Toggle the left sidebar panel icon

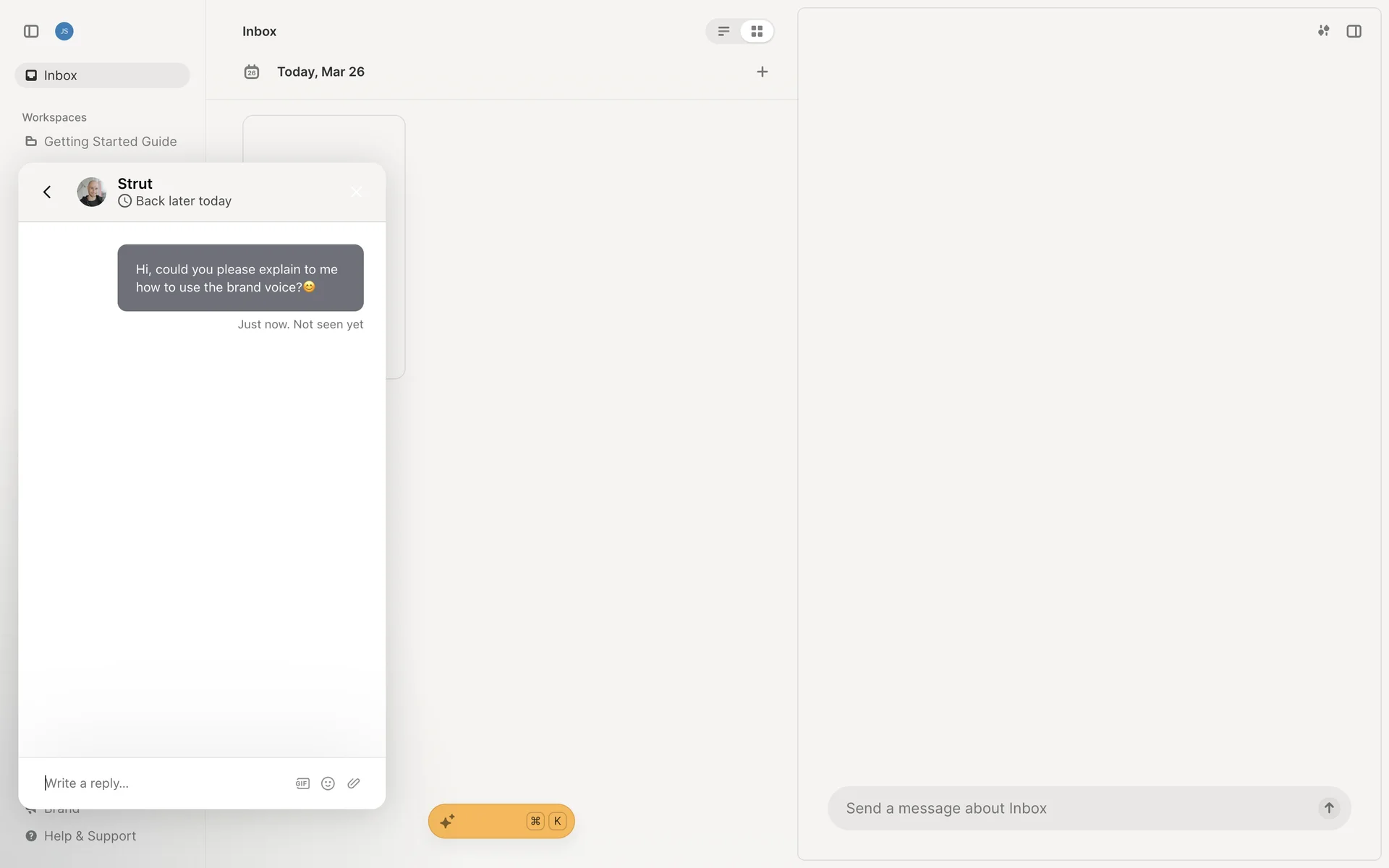tap(31, 31)
